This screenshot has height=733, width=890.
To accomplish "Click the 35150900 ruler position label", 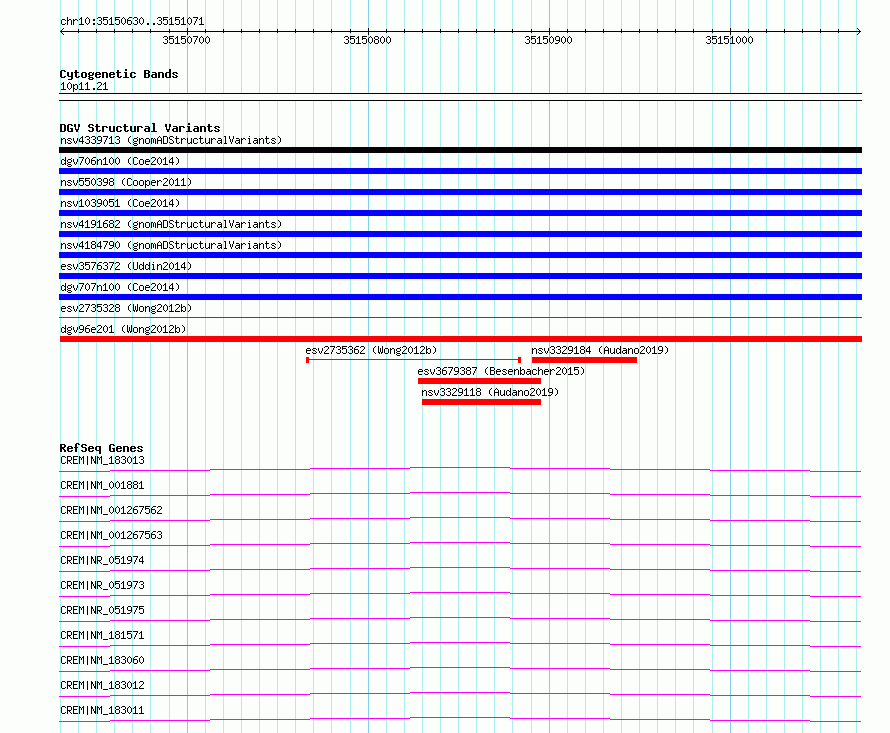I will coord(548,40).
